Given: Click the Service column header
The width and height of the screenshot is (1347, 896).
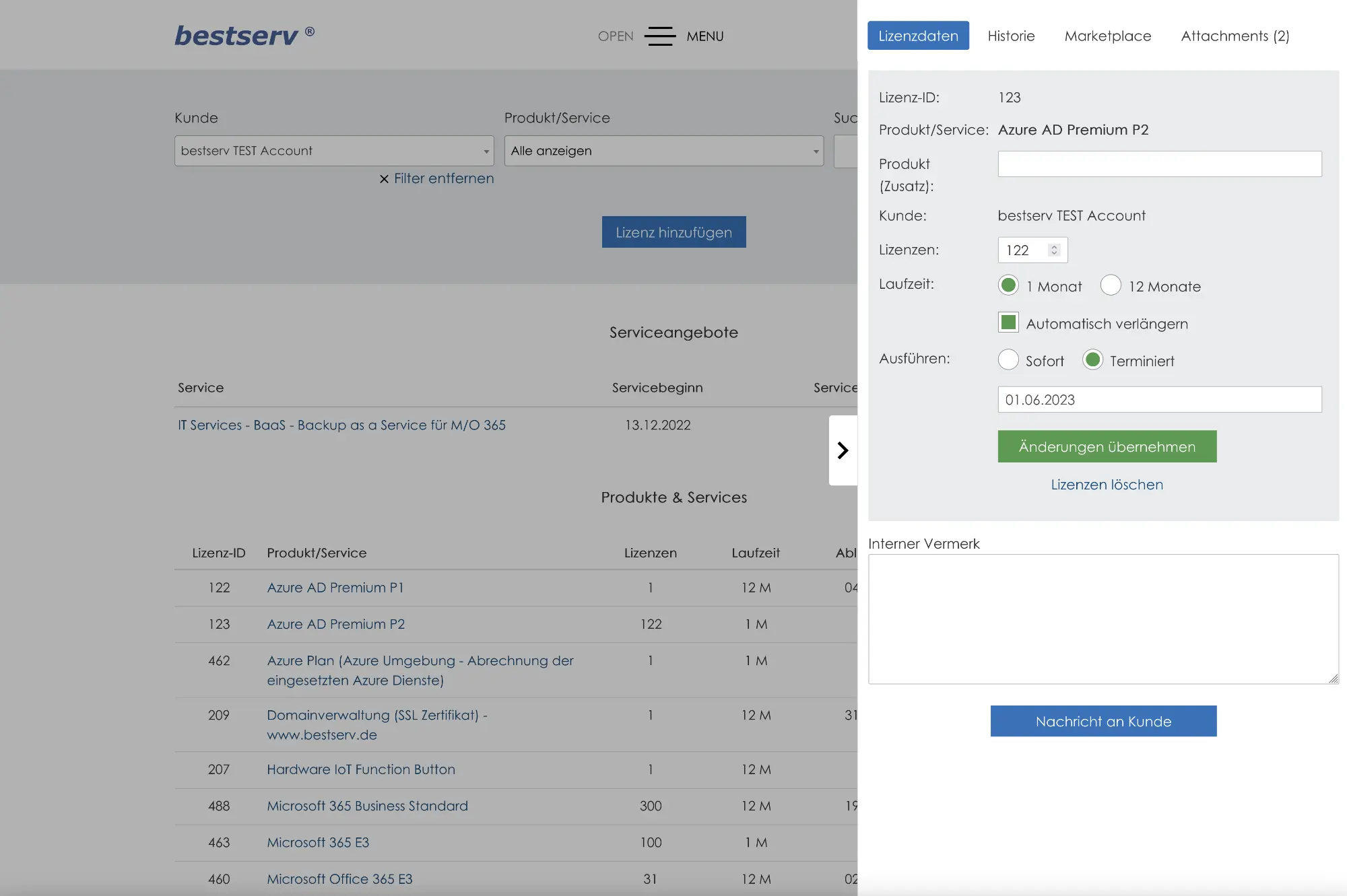Looking at the screenshot, I should (x=201, y=388).
